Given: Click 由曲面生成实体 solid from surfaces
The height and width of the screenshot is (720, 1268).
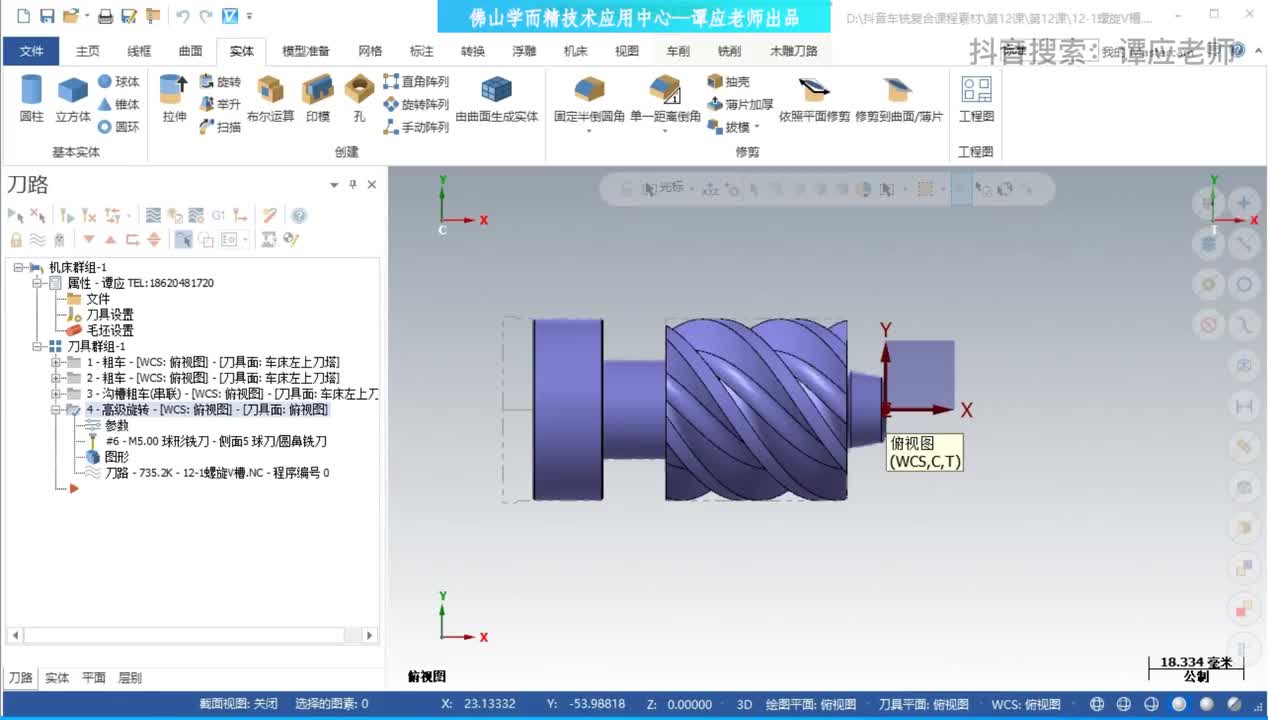Looking at the screenshot, I should coord(497,99).
